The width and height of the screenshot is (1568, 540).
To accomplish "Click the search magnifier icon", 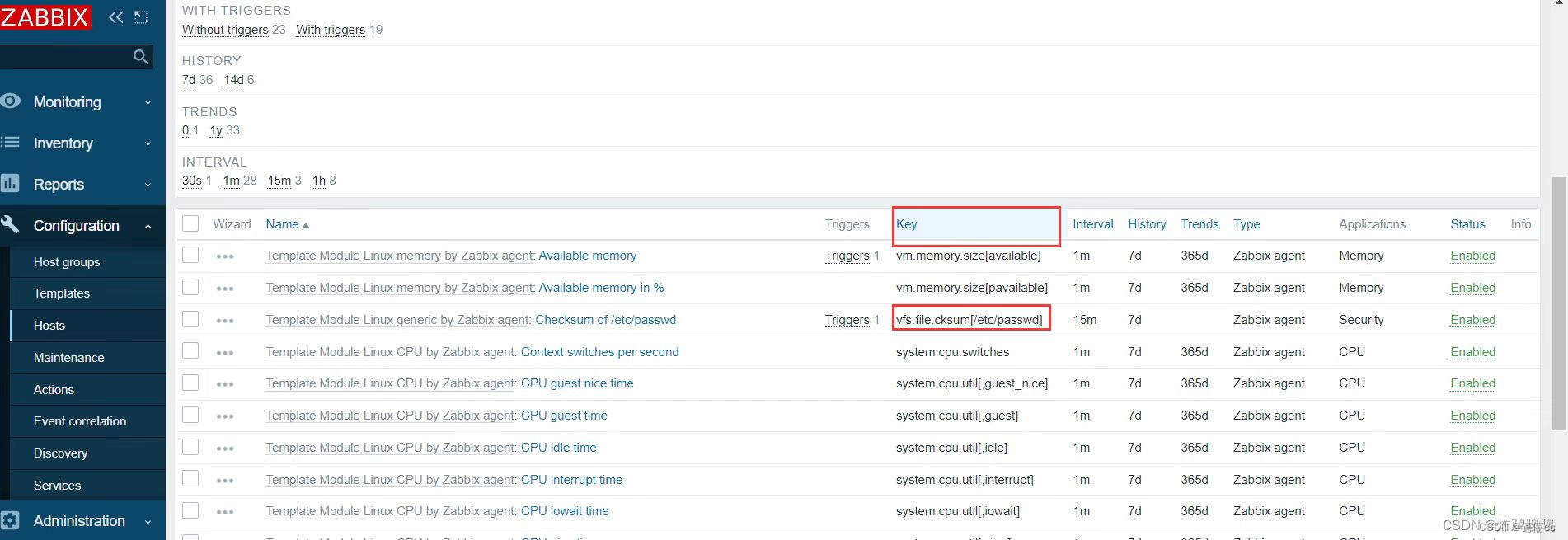I will [141, 57].
